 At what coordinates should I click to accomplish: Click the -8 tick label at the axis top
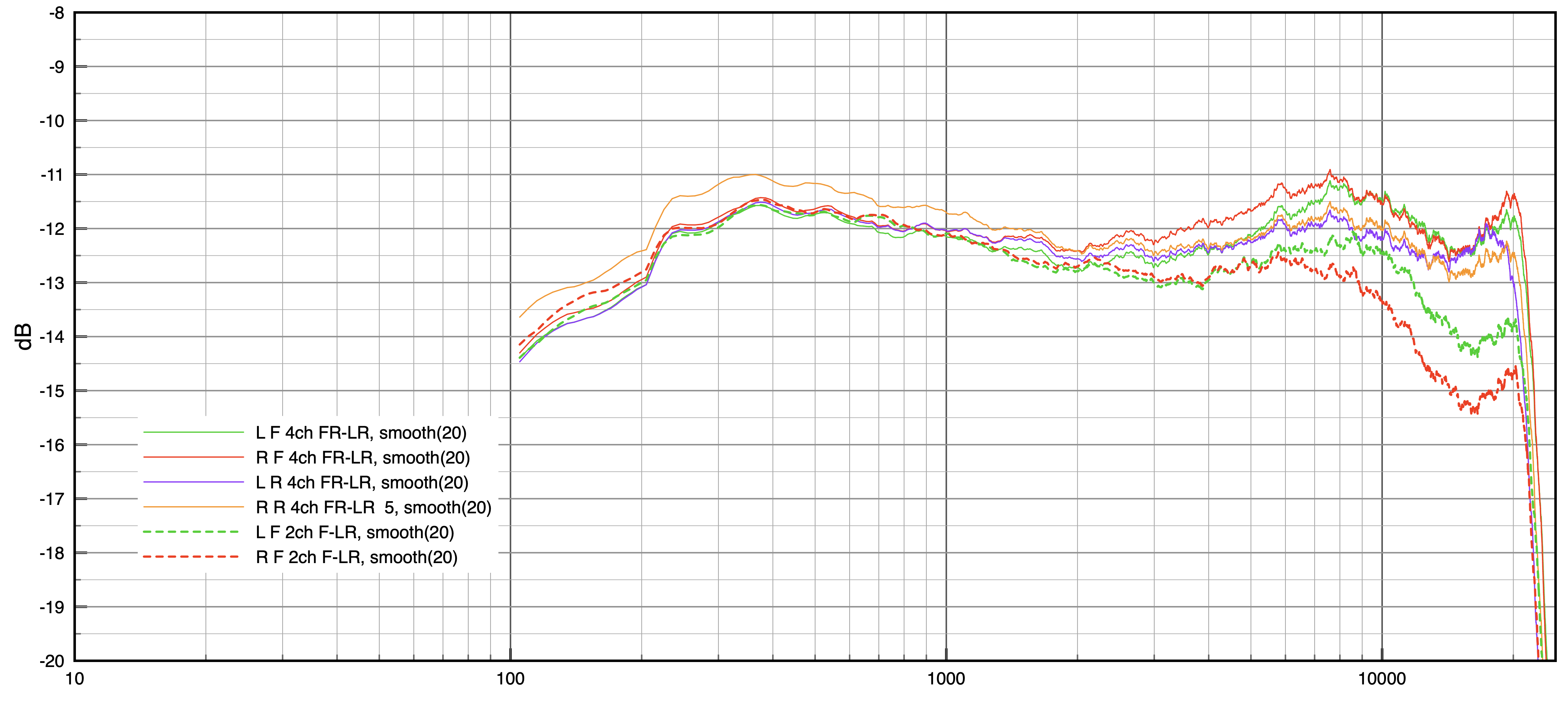point(57,13)
